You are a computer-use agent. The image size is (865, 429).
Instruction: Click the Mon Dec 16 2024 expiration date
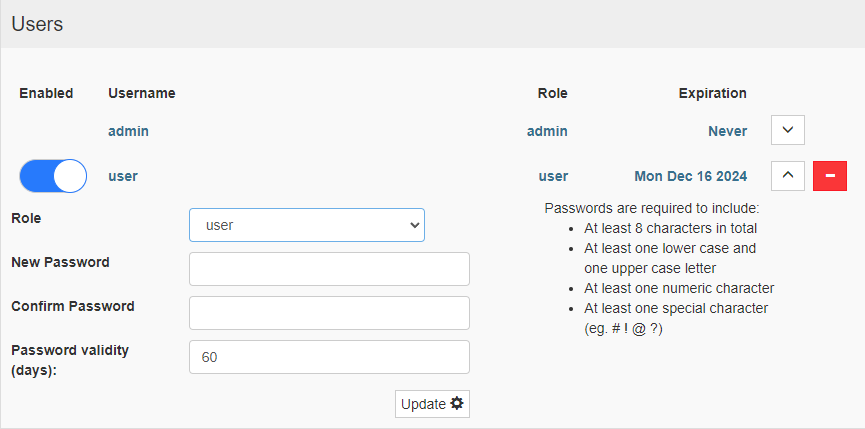click(691, 176)
